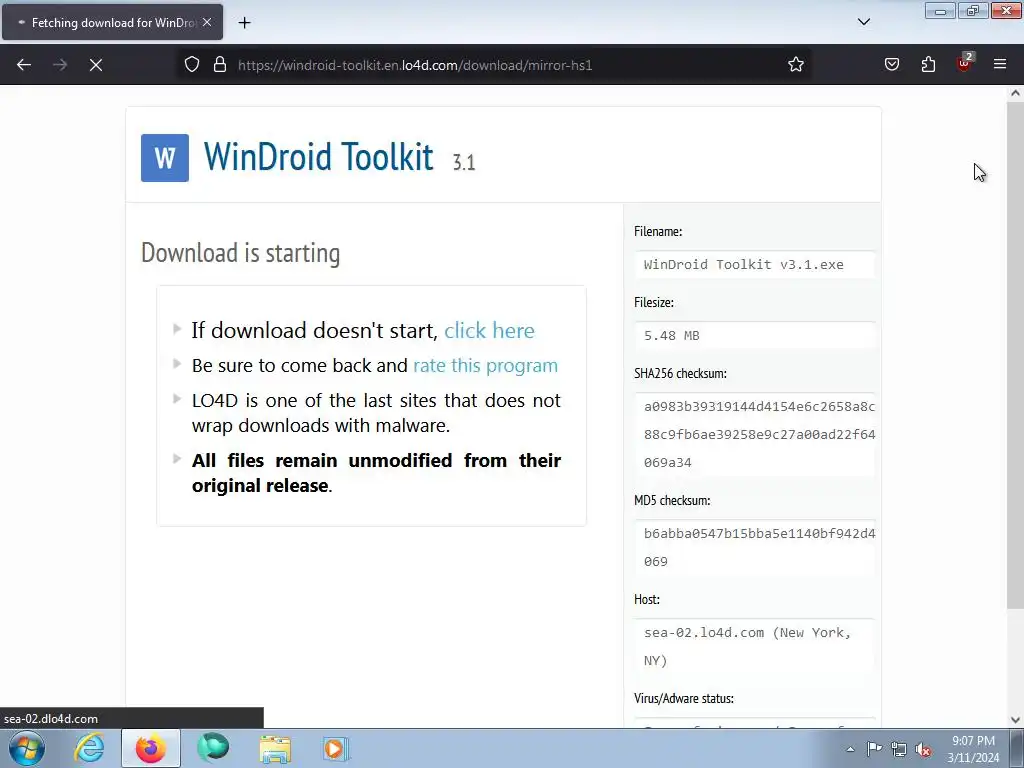Click the scrollbar up arrow

(x=1015, y=93)
